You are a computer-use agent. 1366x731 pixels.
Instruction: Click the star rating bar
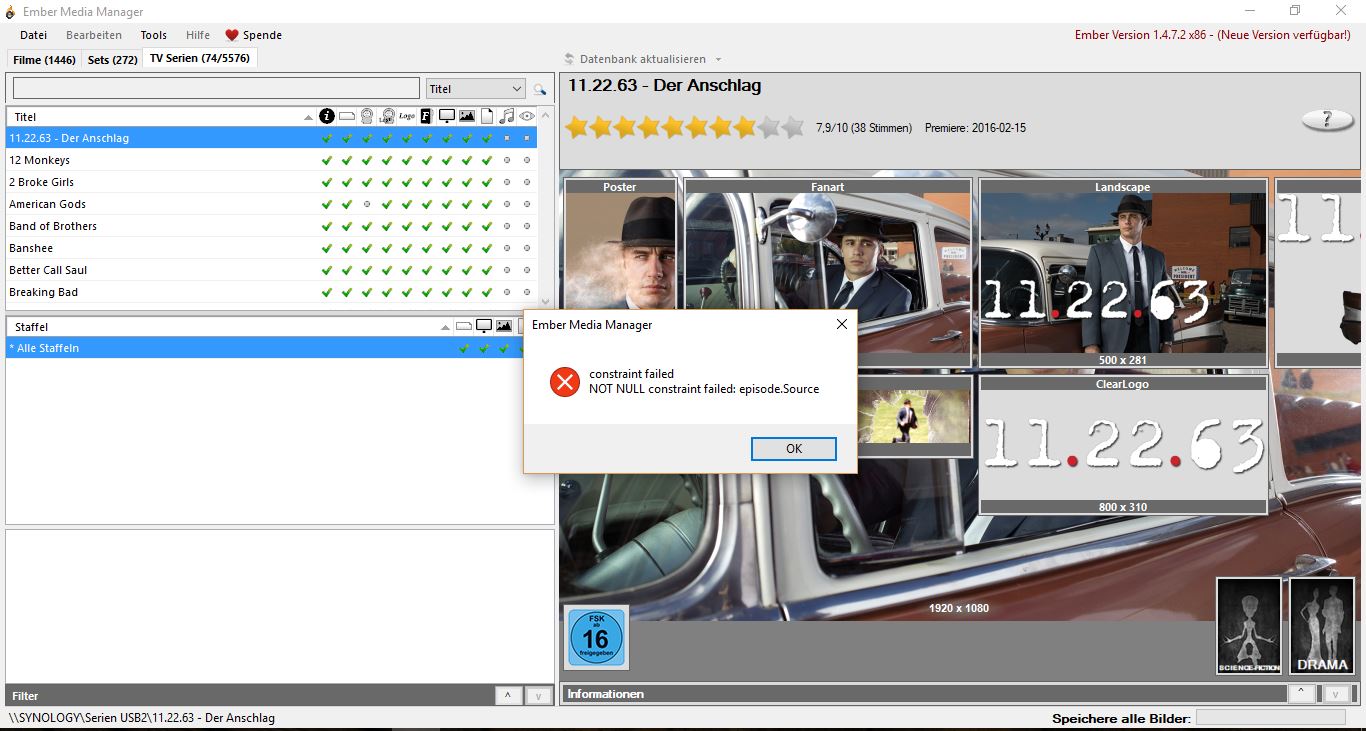[x=685, y=127]
